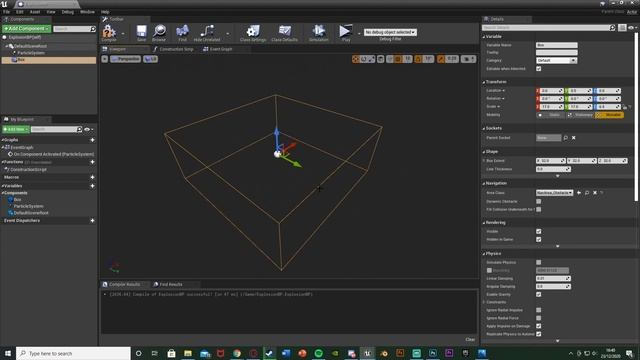Open the Debug menu

click(68, 12)
